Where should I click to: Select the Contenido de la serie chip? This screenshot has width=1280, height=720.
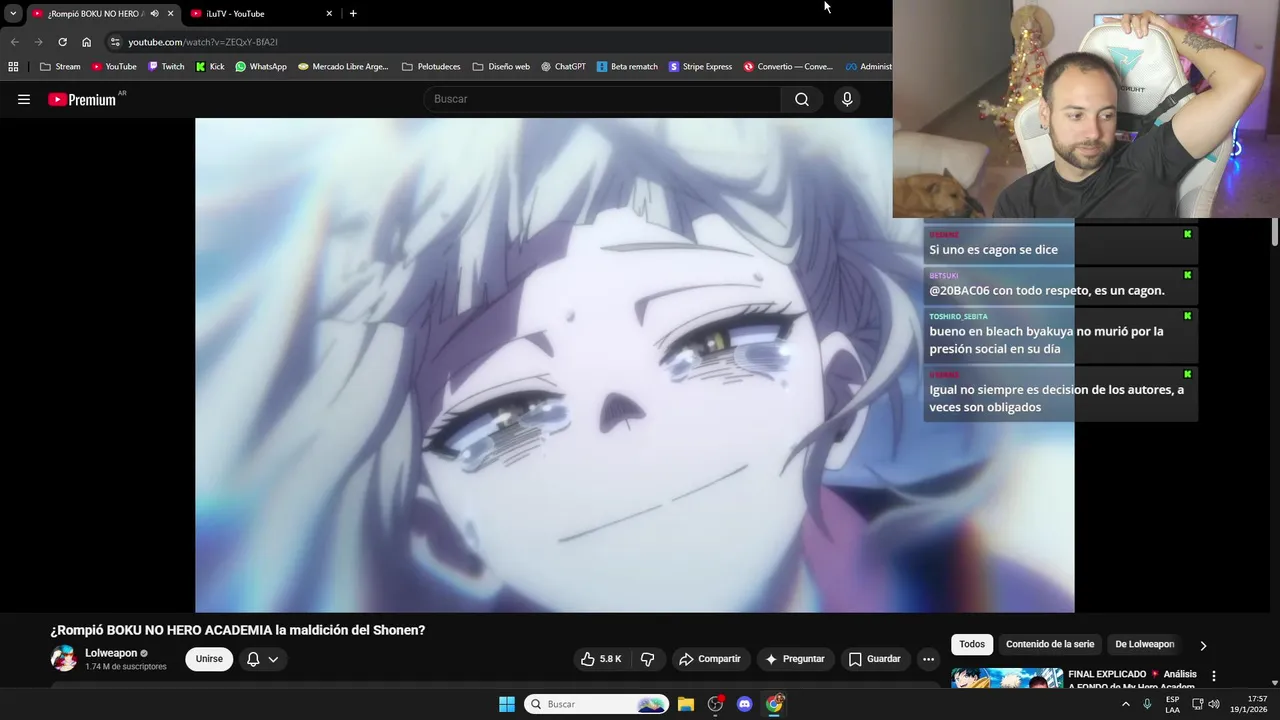click(1050, 644)
